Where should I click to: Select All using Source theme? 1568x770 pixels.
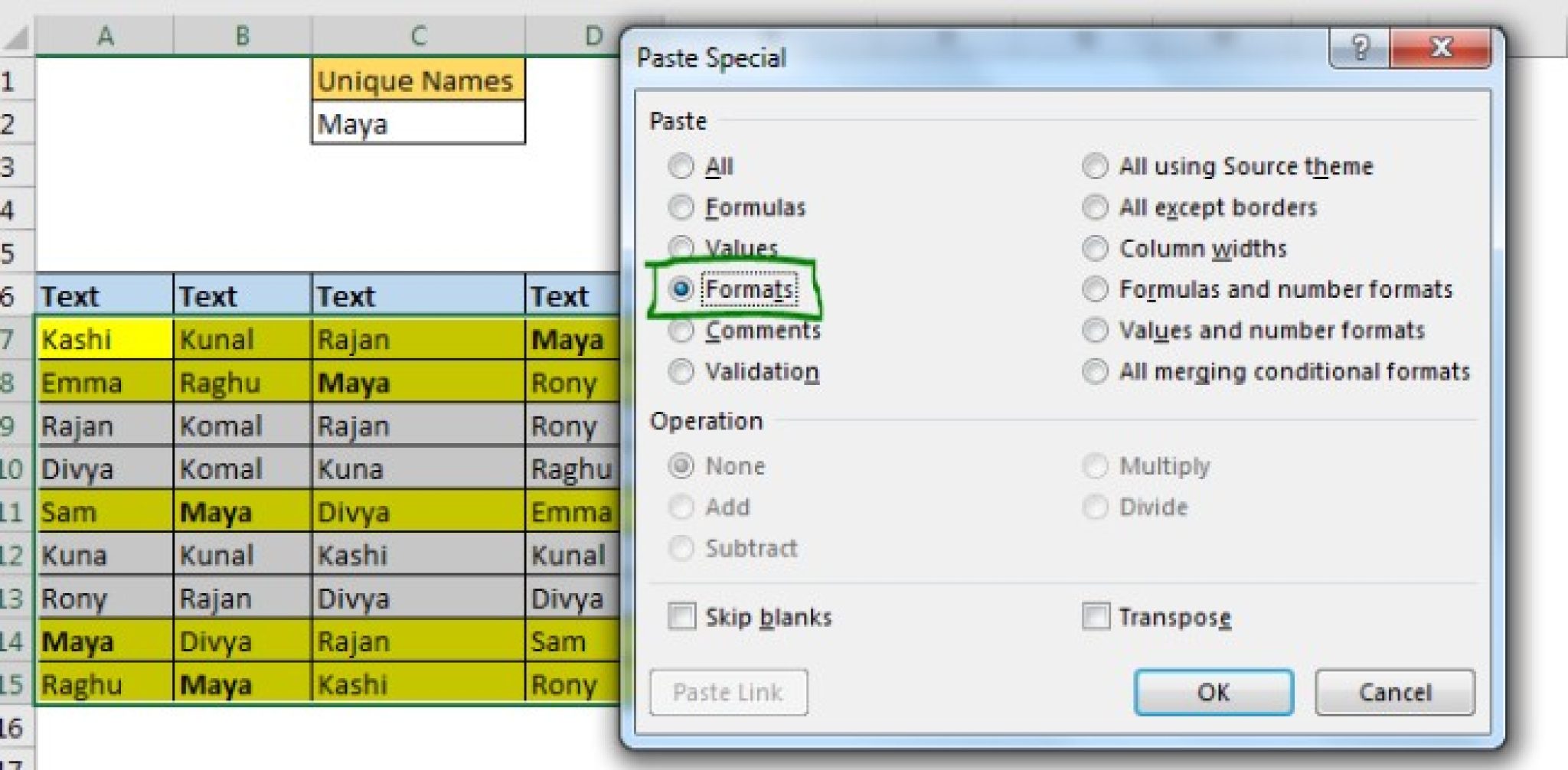tap(1095, 166)
